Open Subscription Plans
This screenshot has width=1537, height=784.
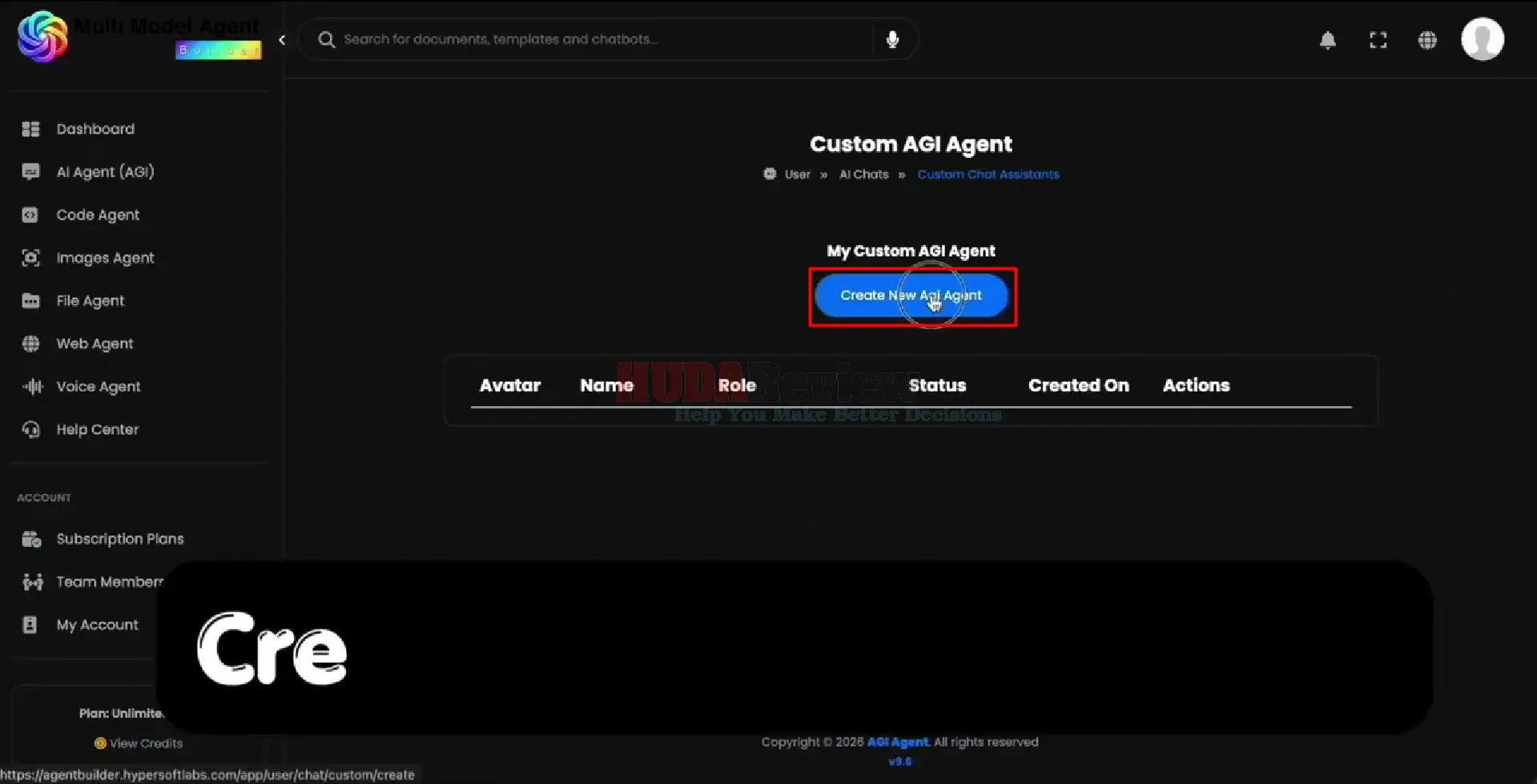(120, 539)
